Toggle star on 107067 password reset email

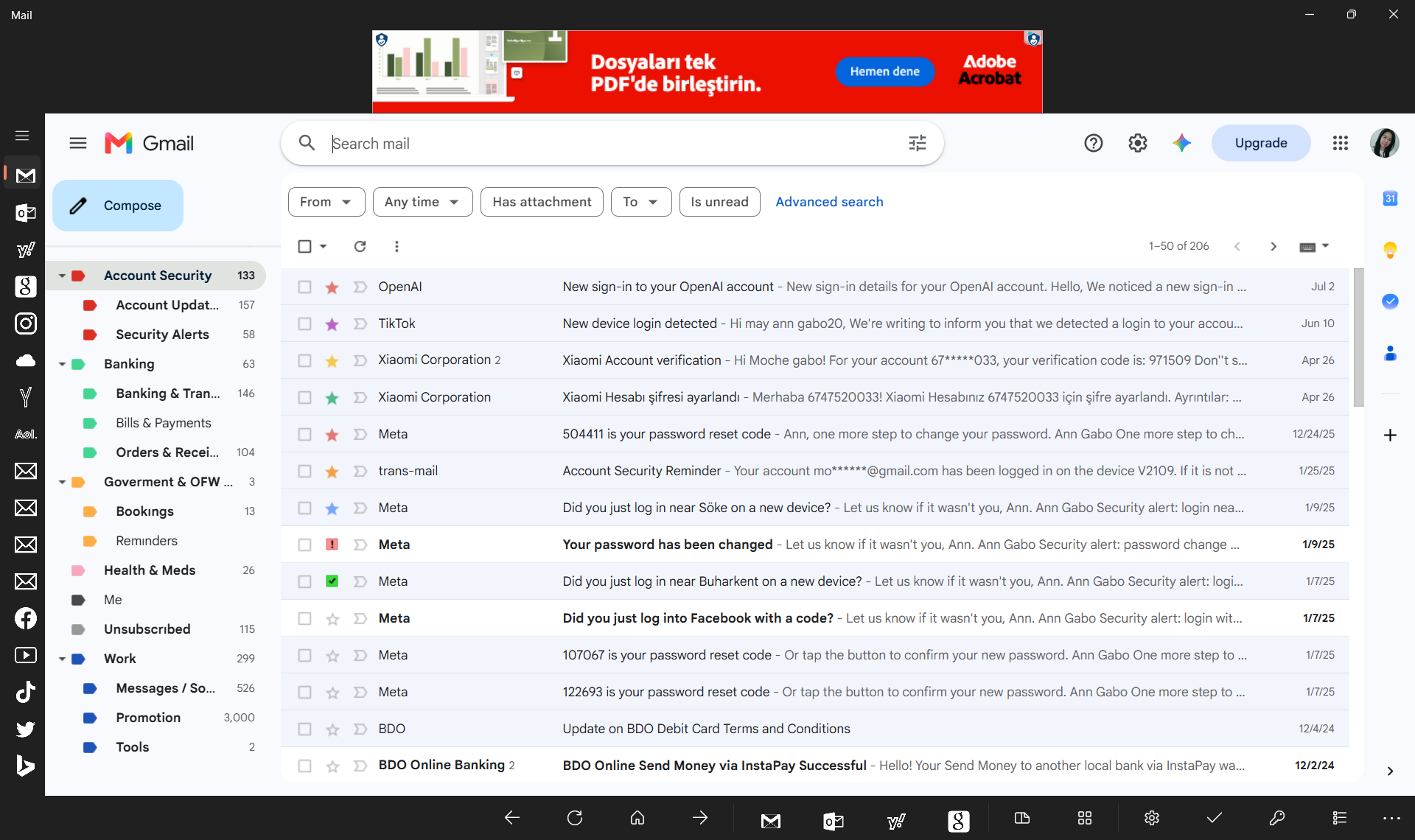click(x=332, y=656)
